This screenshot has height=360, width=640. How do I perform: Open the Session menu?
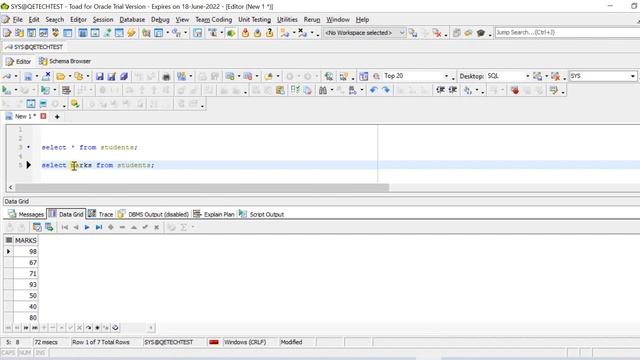[103, 20]
